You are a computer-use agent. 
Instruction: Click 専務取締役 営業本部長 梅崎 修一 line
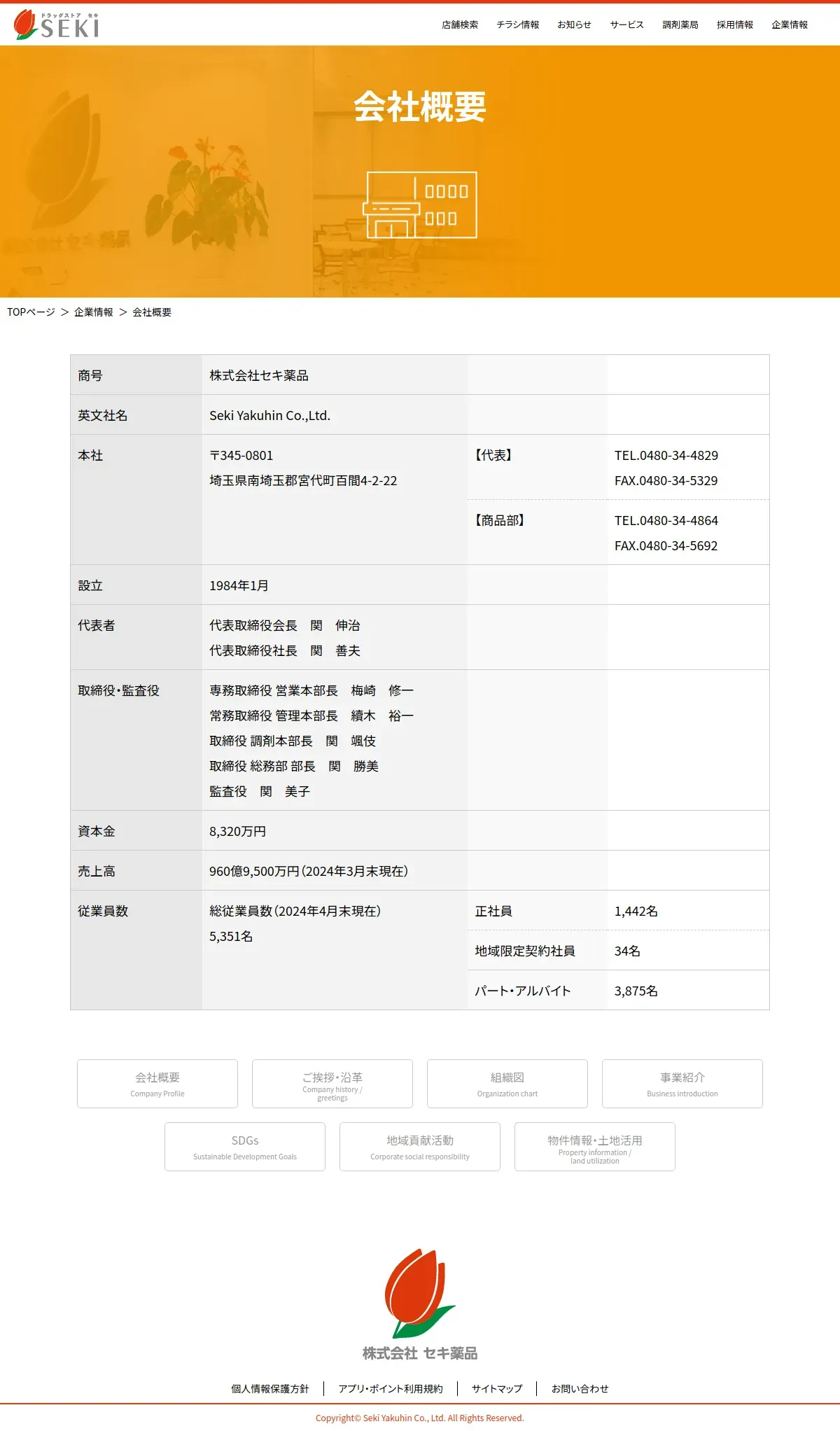(x=311, y=690)
